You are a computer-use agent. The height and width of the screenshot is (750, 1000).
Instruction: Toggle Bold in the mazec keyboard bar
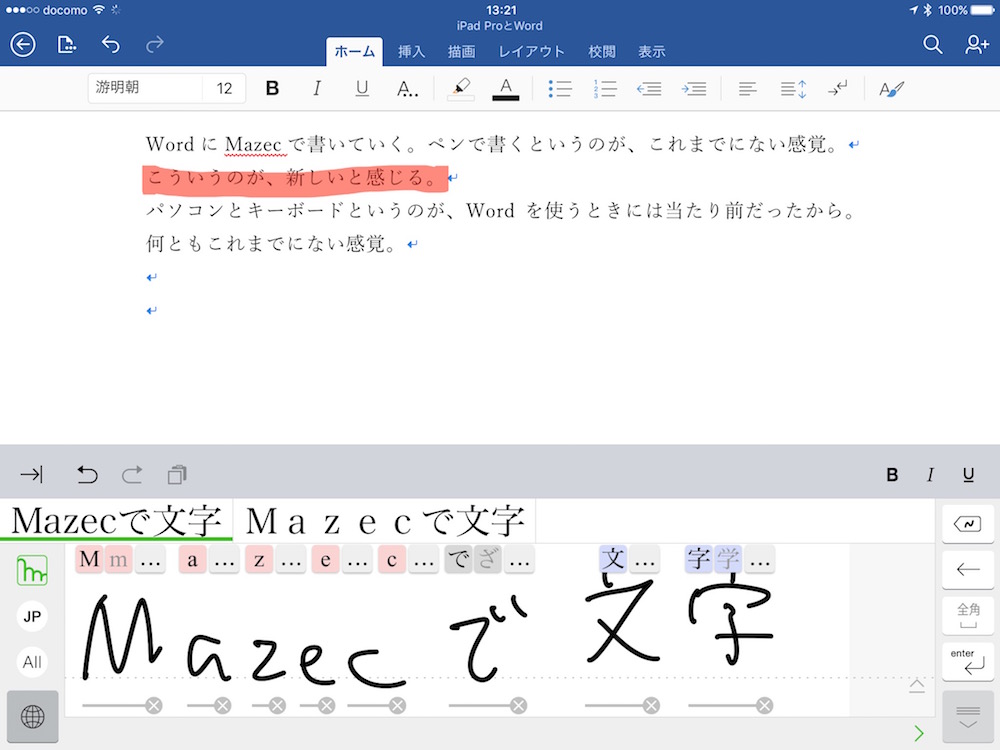coord(892,474)
